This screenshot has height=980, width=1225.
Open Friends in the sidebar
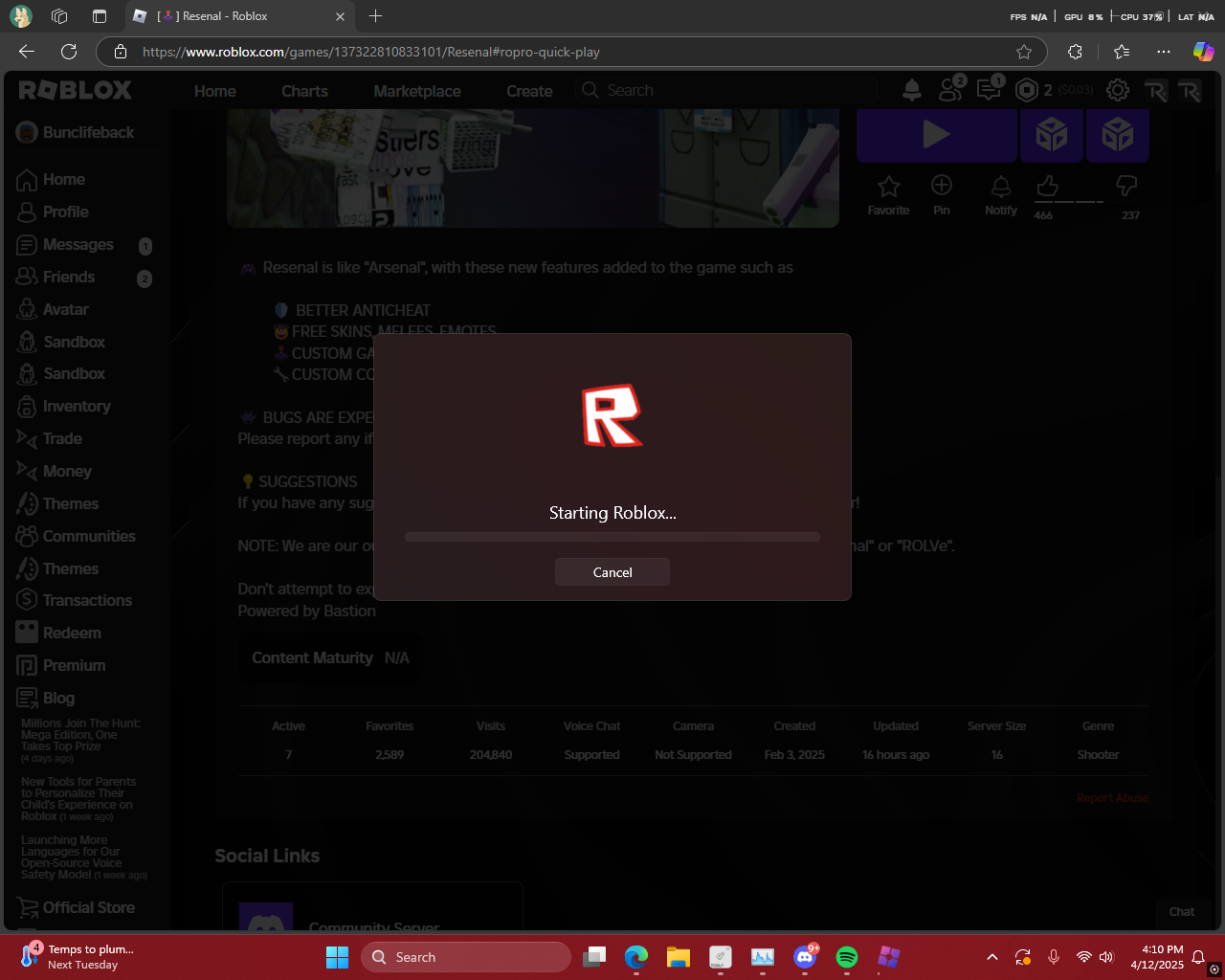coord(69,277)
